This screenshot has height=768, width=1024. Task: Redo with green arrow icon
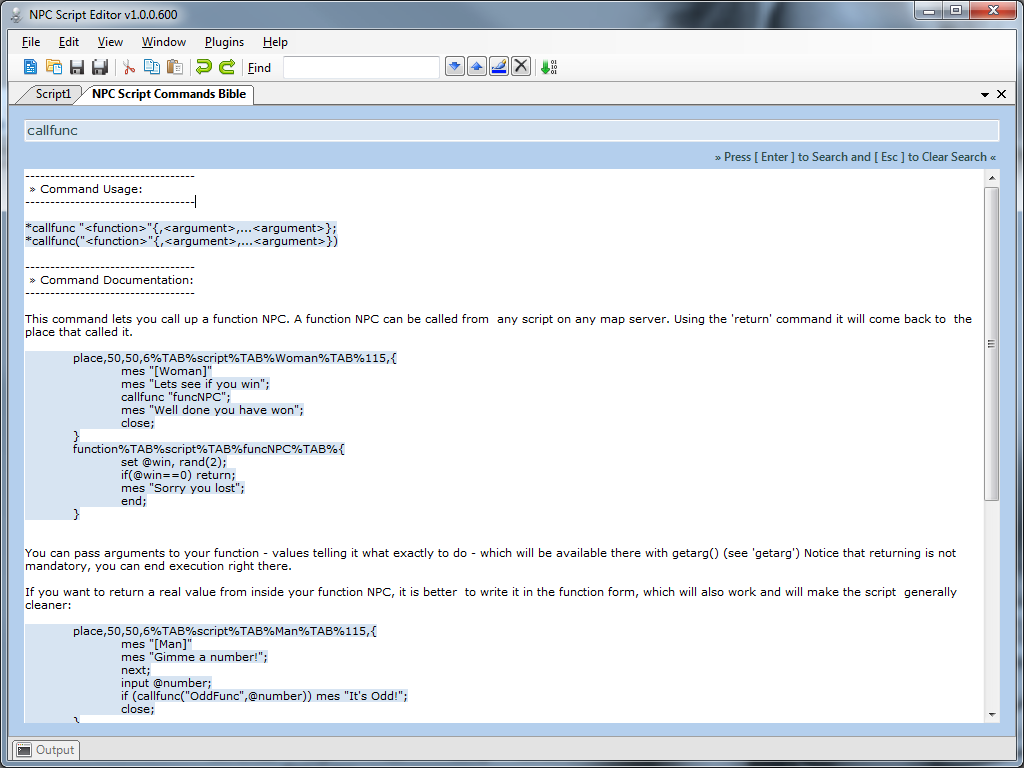click(227, 67)
